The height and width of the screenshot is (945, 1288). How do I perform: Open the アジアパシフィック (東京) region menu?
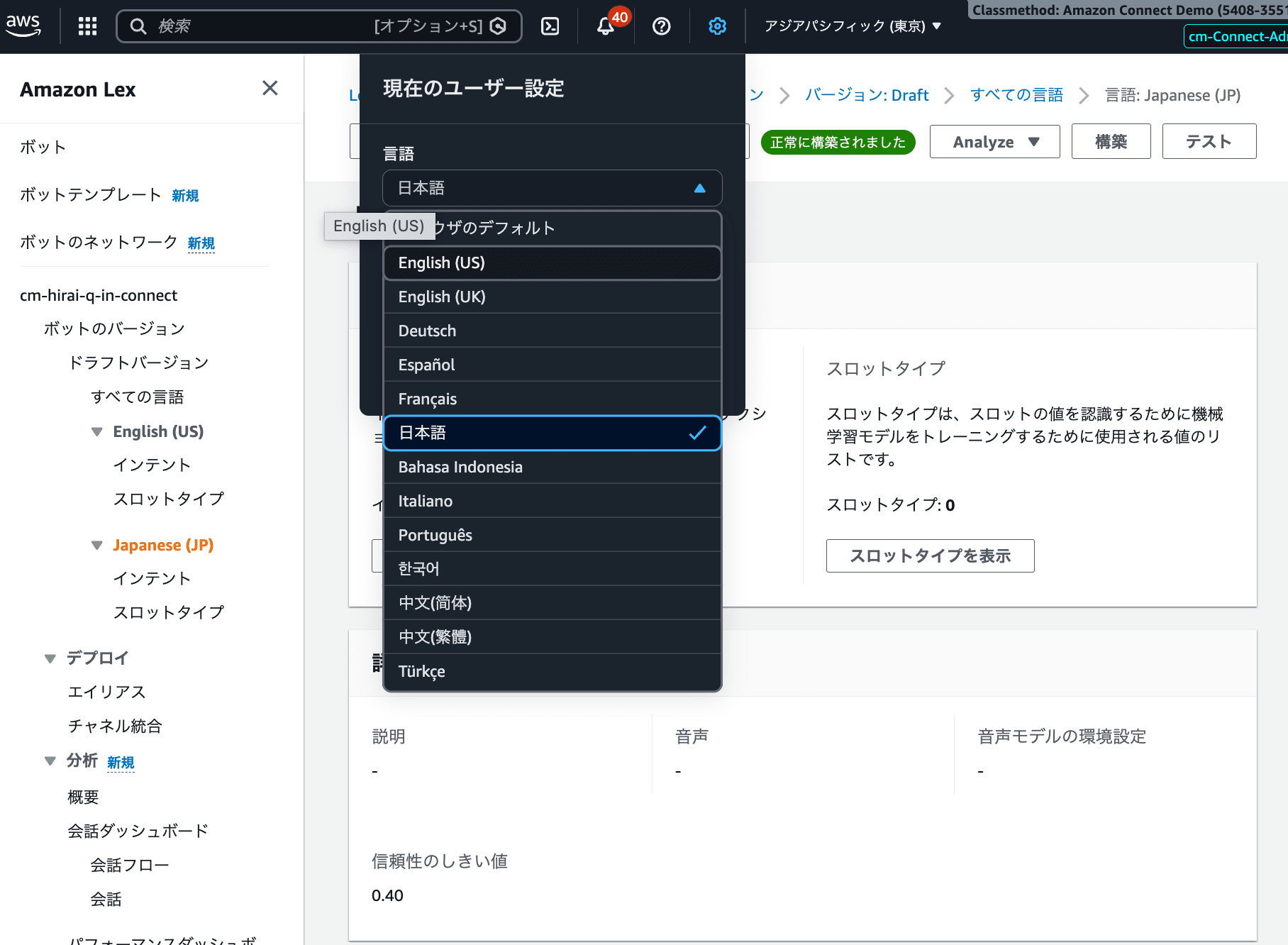tap(851, 26)
